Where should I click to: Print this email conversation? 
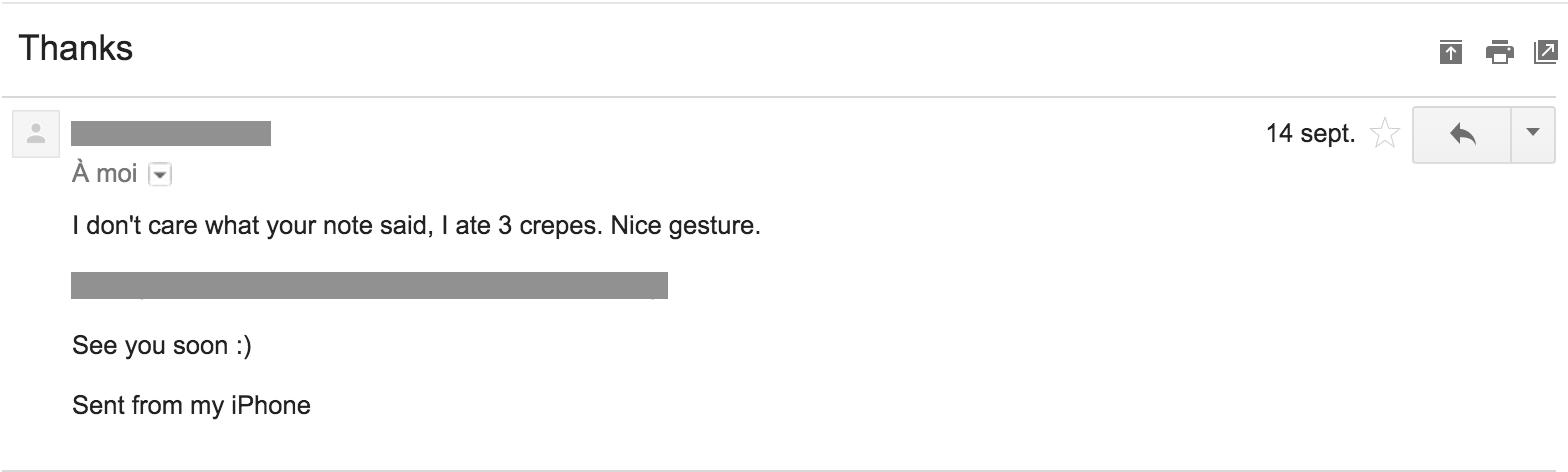pos(1499,52)
